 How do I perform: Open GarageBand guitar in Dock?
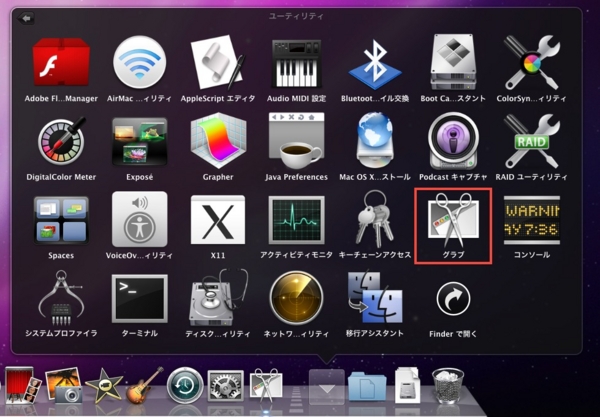pos(145,385)
